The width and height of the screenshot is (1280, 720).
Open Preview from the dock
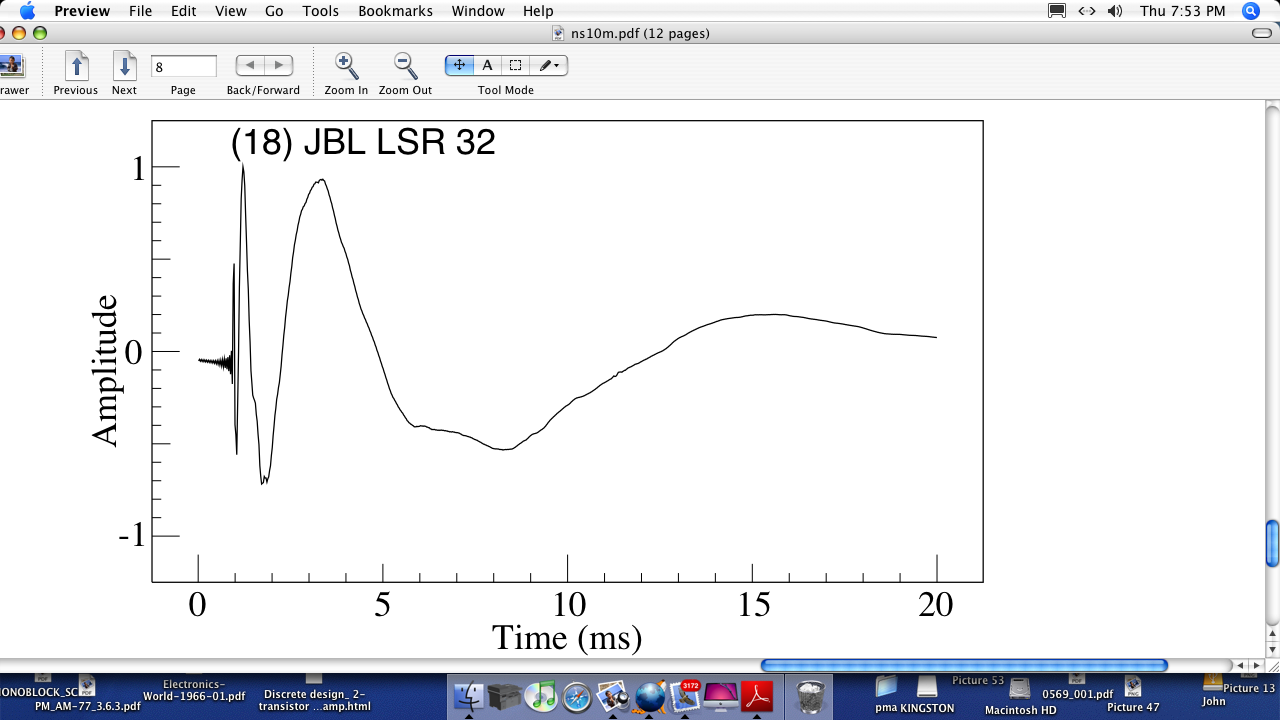point(613,695)
